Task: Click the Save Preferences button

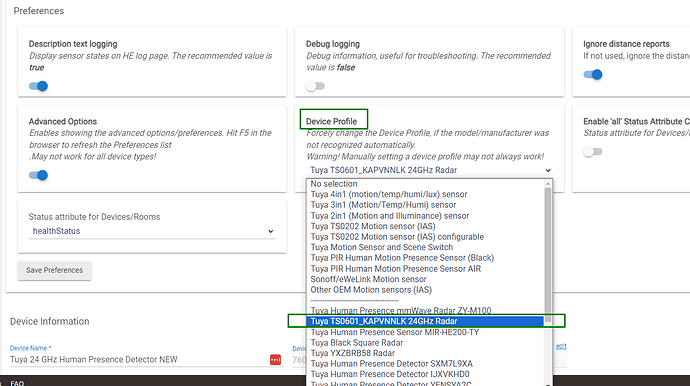Action: pos(55,270)
